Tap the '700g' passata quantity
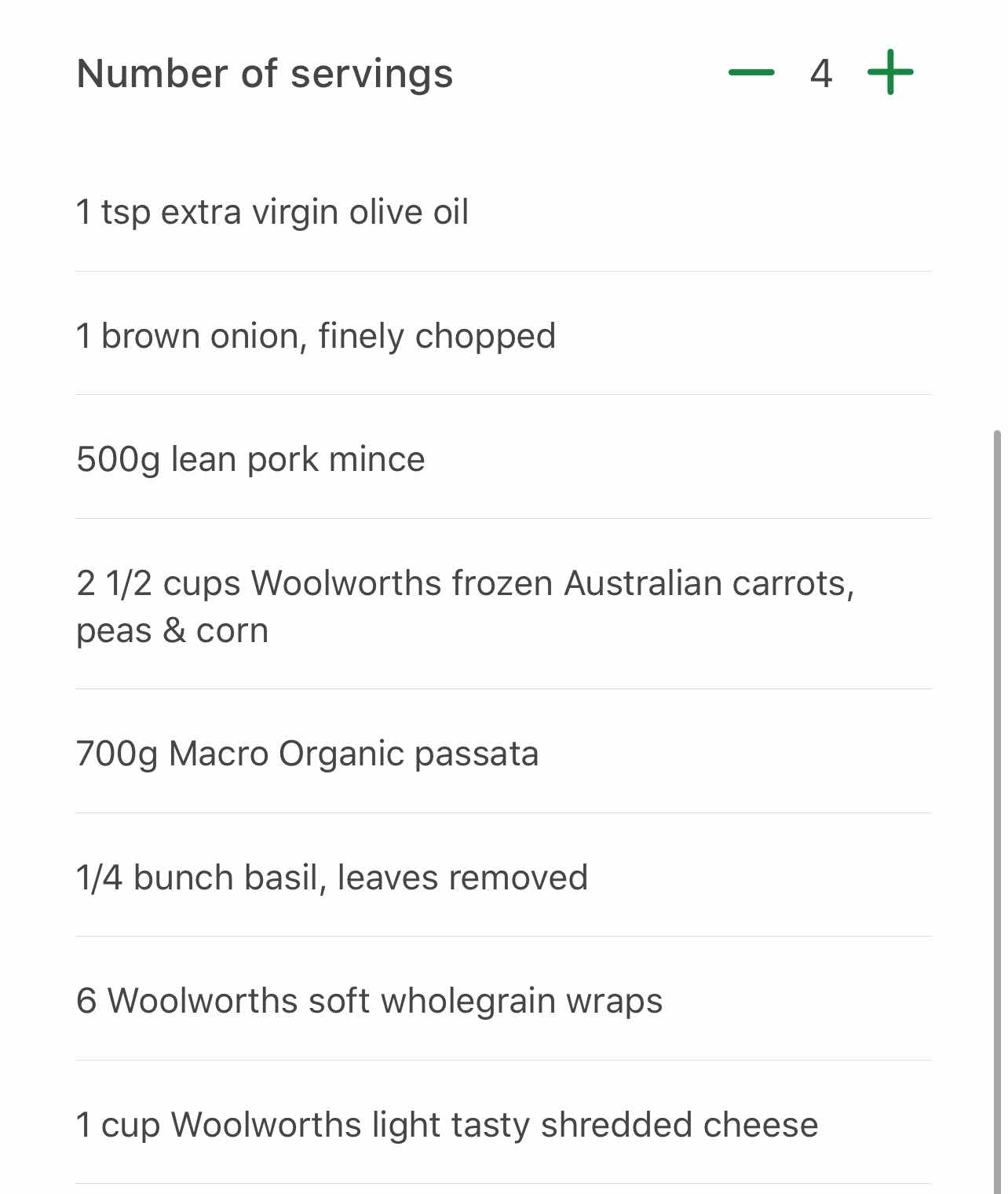Screen dimensions: 1008x1194 (118, 754)
